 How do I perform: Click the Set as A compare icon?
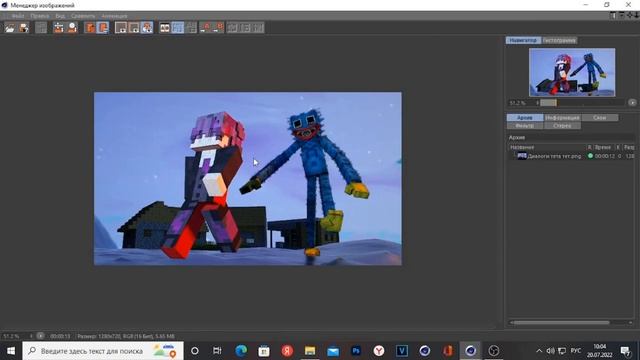coord(205,28)
